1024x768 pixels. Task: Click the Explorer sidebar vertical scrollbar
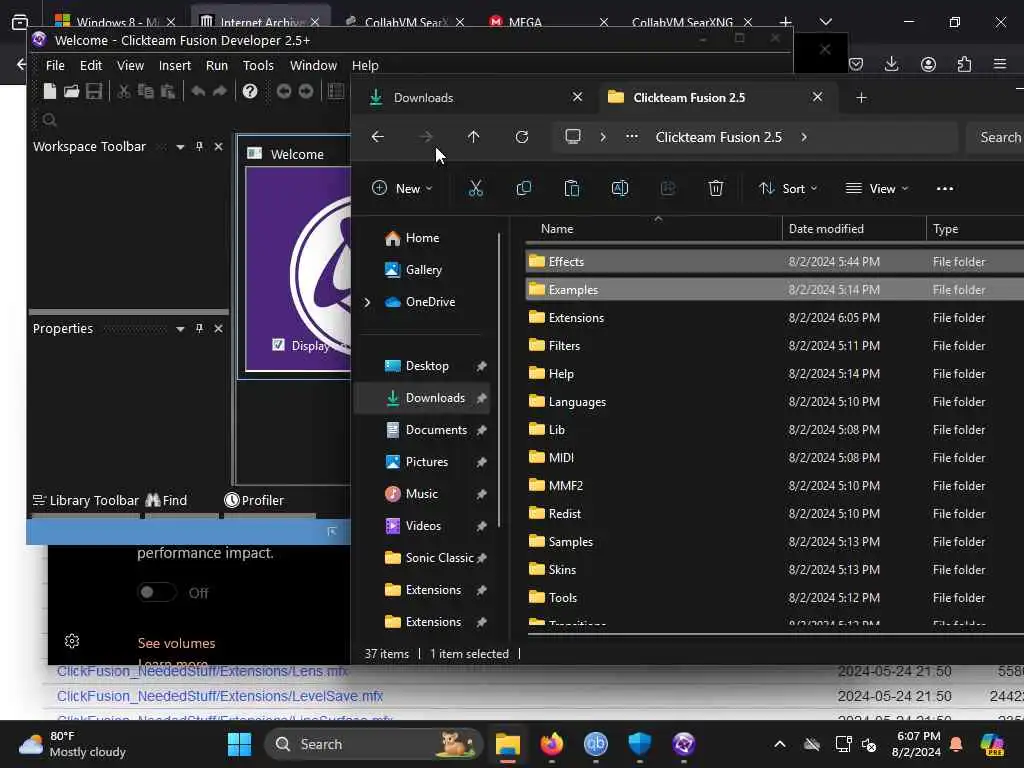[499, 379]
